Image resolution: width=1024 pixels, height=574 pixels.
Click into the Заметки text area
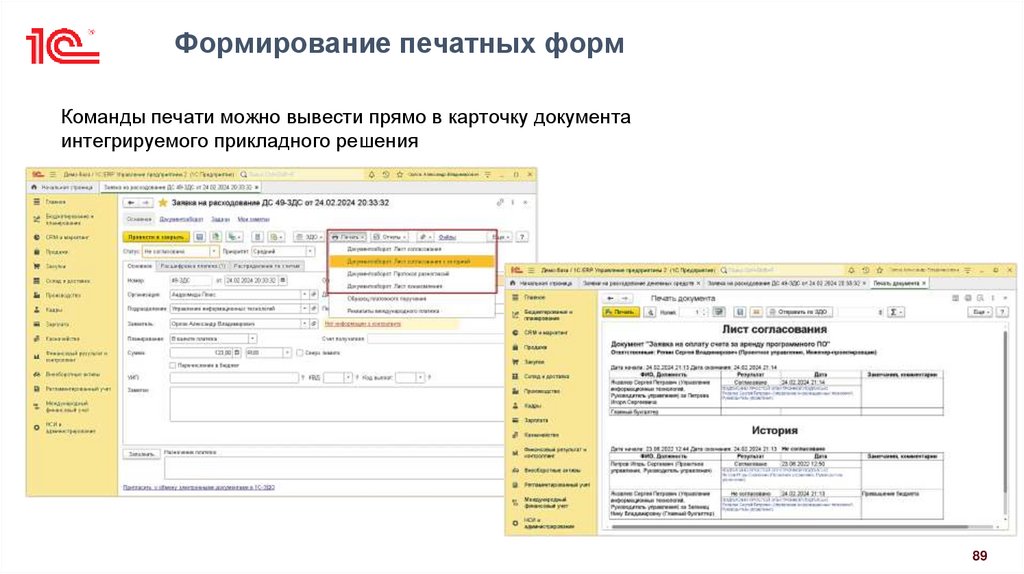(336, 404)
